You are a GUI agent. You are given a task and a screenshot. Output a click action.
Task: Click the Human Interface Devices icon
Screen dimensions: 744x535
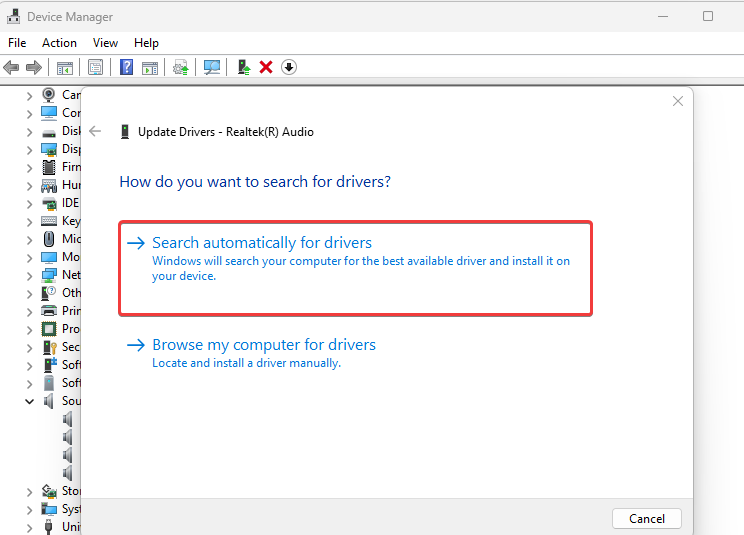49,185
